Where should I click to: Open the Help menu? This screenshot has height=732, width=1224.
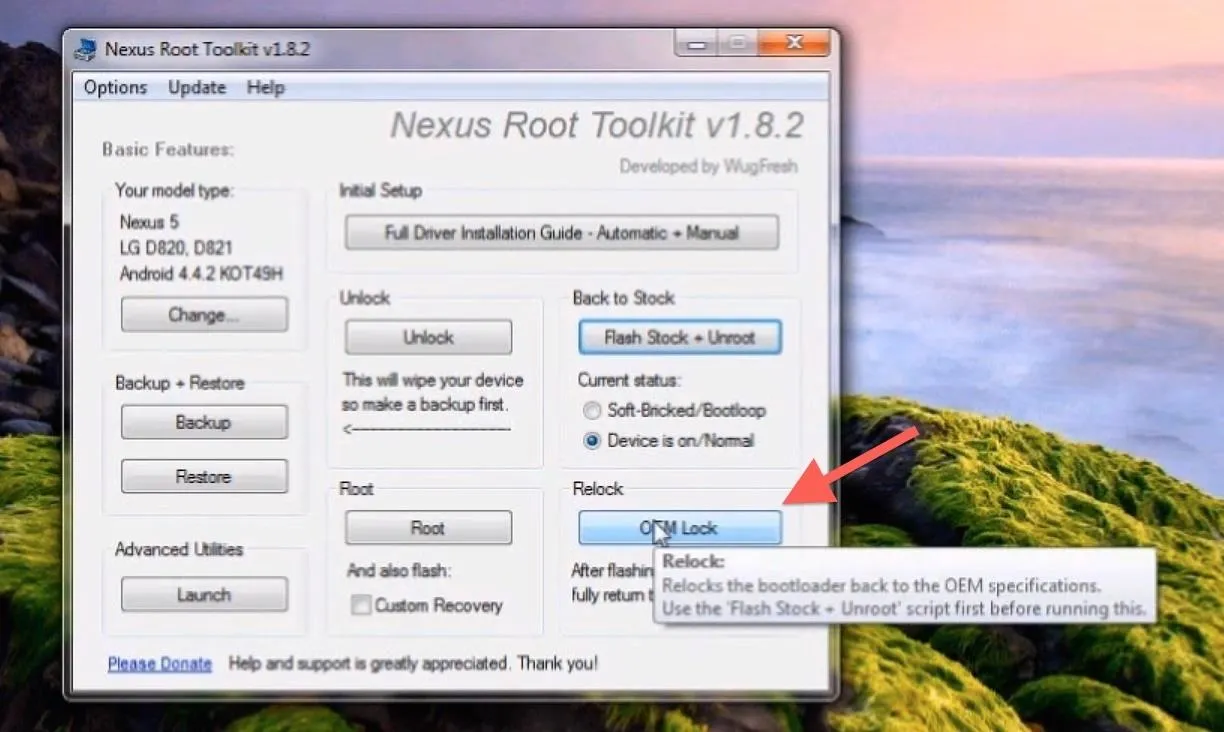(x=265, y=88)
